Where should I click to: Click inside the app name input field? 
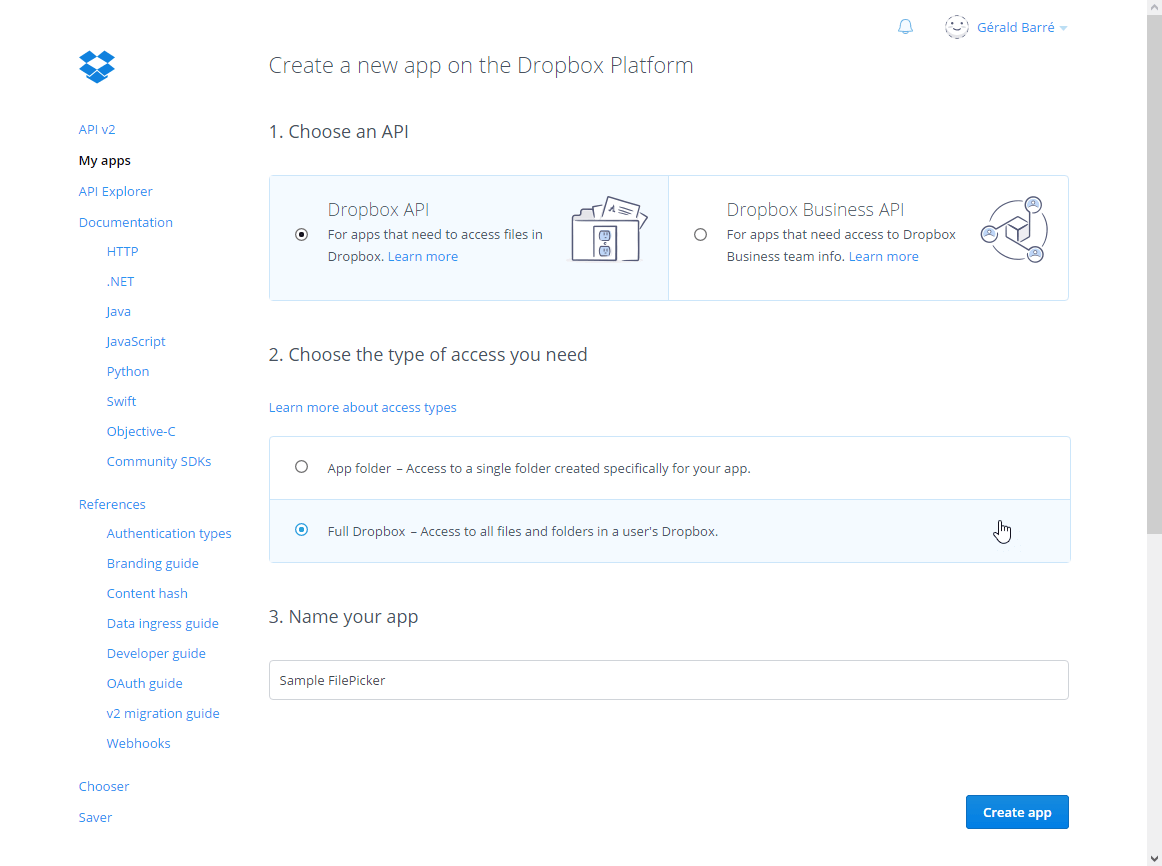[x=668, y=680]
